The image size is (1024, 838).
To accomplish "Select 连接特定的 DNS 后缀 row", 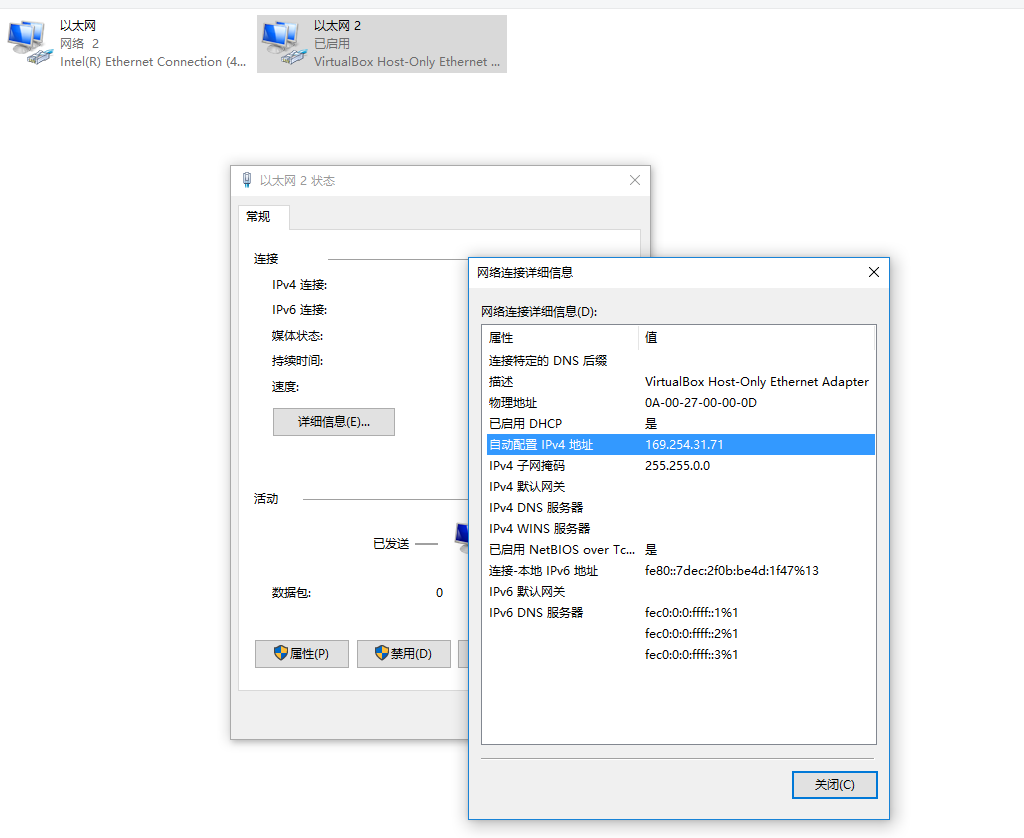I will pyautogui.click(x=680, y=361).
